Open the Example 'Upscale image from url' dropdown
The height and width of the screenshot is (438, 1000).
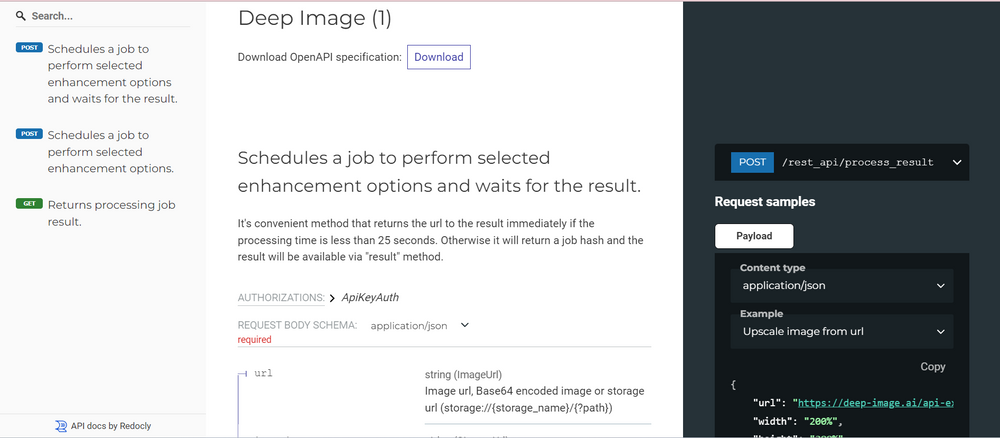(x=842, y=332)
